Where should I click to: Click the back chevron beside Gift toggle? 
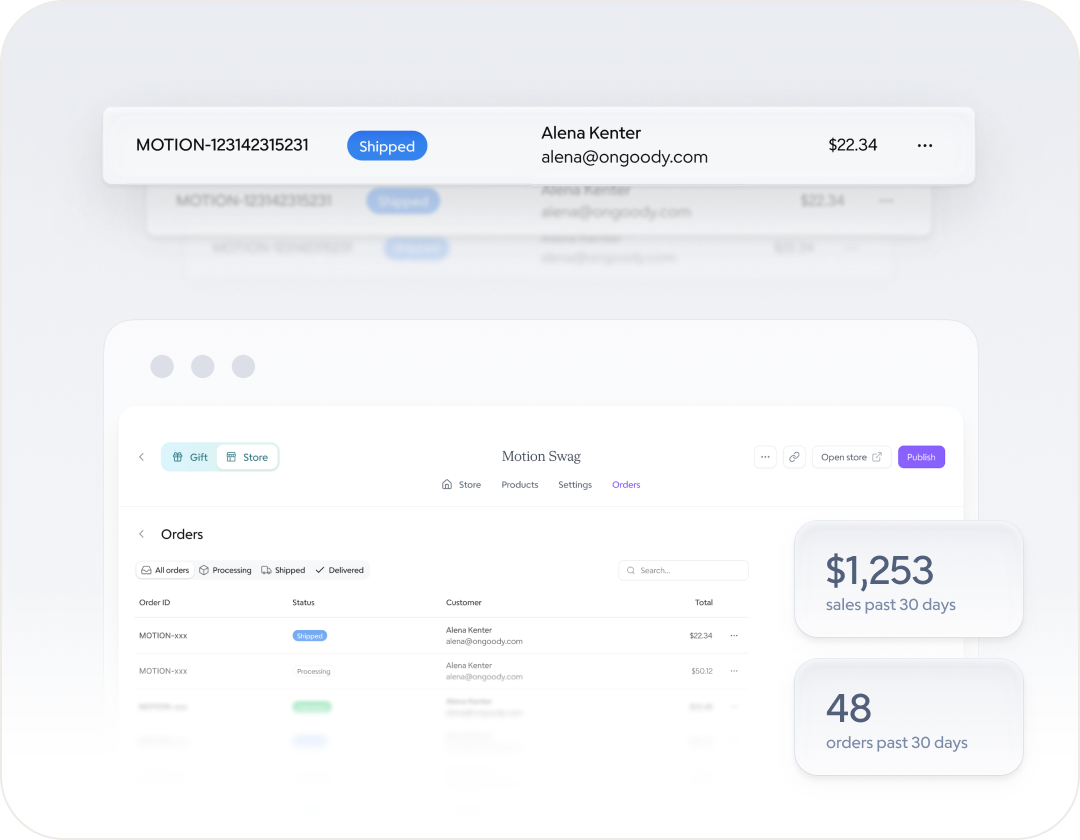141,457
